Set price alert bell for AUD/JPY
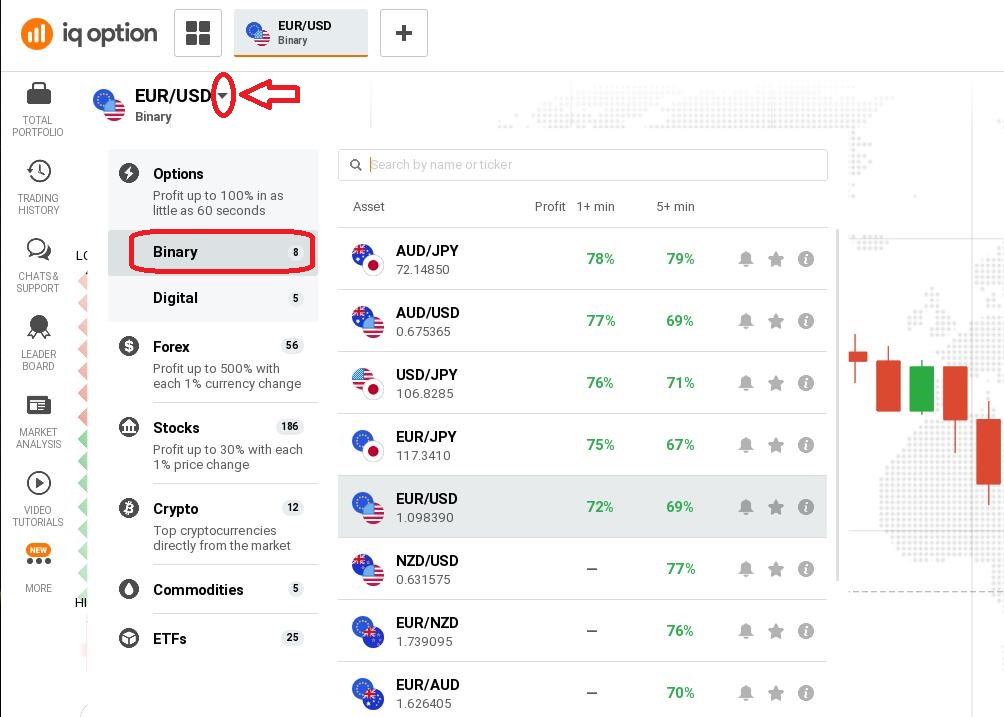1004x717 pixels. click(x=746, y=259)
